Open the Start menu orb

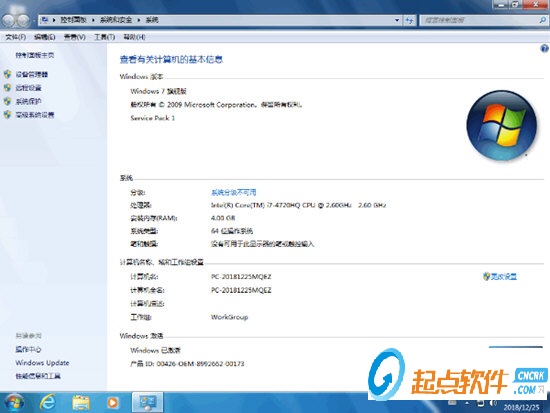[x=14, y=402]
